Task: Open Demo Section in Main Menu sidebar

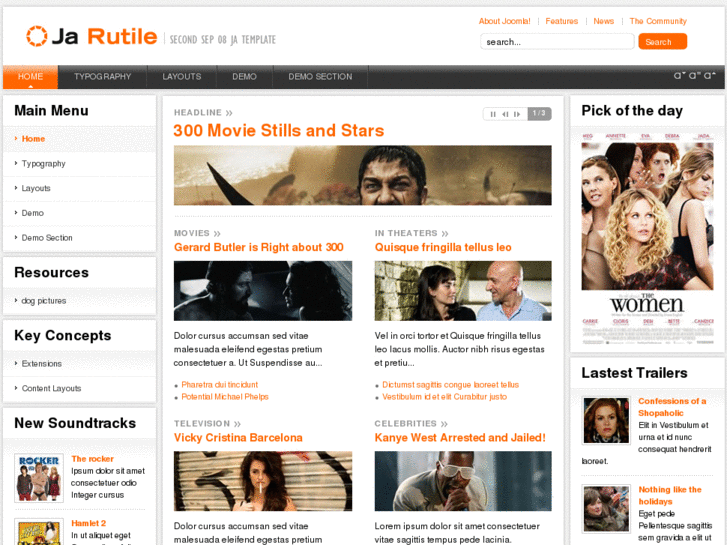Action: pyautogui.click(x=47, y=237)
